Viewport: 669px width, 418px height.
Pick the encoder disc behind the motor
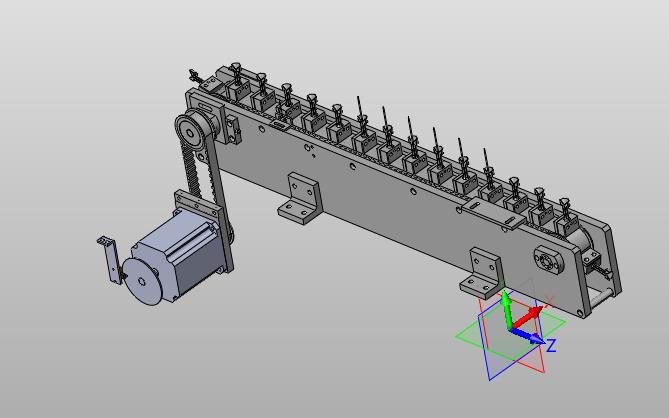(x=142, y=282)
